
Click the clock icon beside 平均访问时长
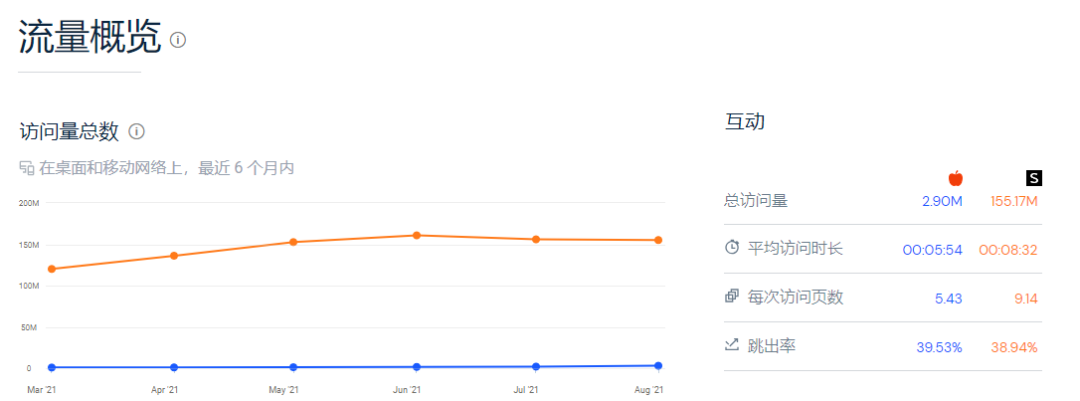(x=732, y=247)
